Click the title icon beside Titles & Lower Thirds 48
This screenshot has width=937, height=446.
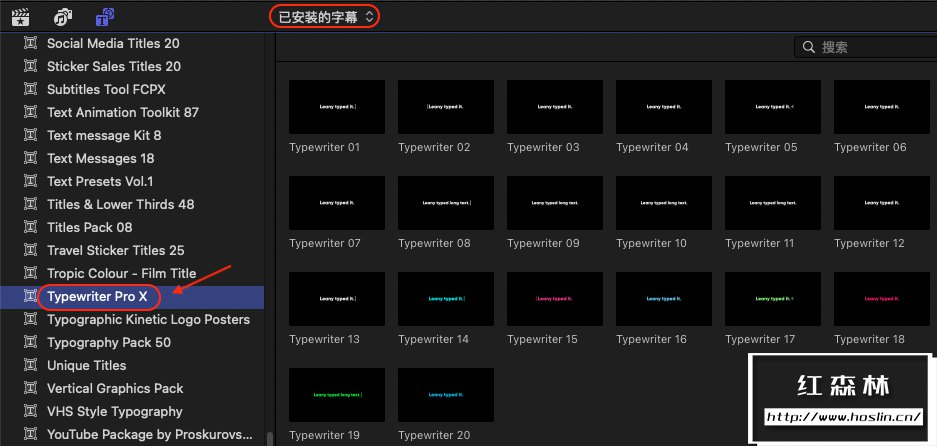click(x=30, y=204)
